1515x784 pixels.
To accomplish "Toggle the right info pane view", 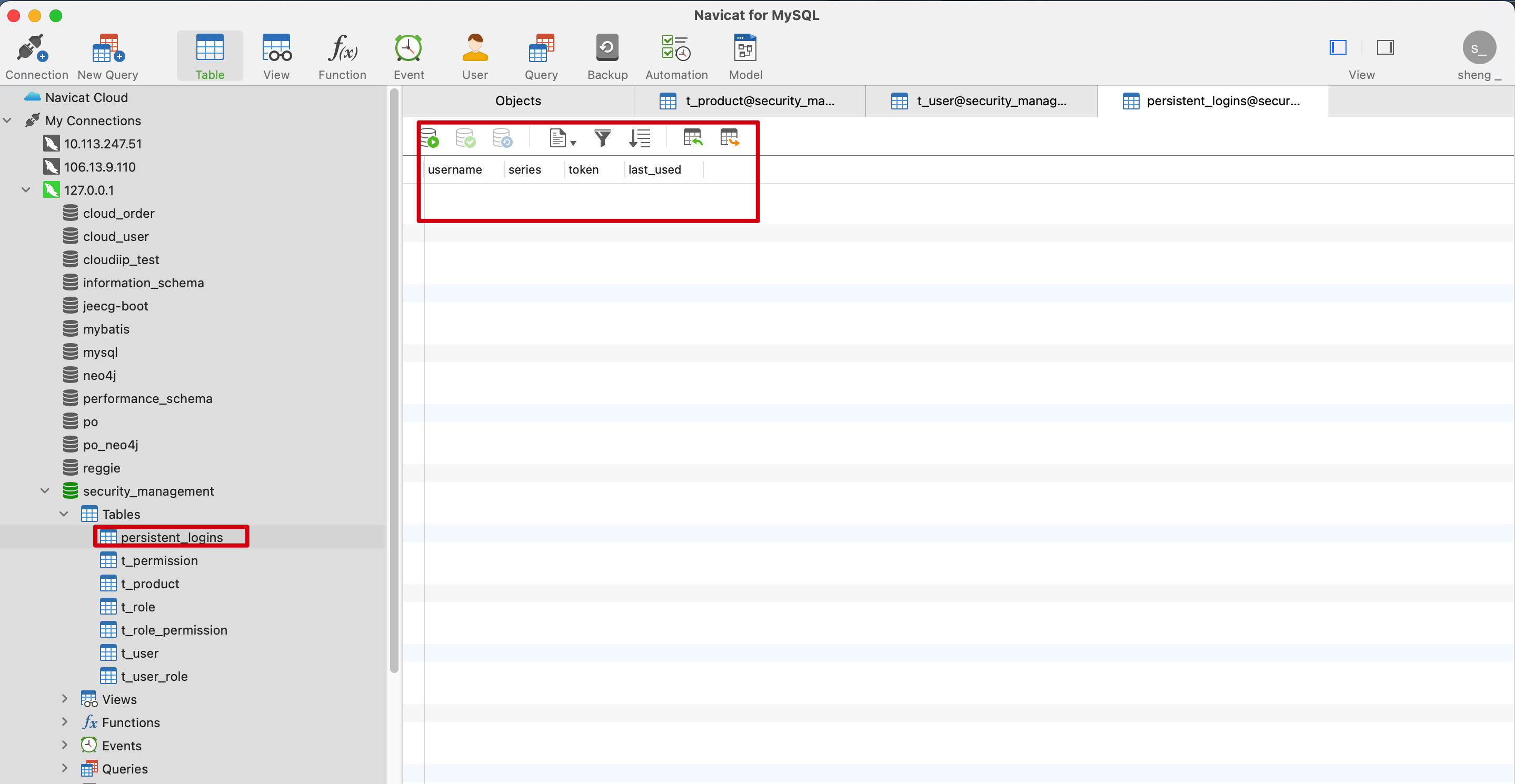I will [x=1384, y=47].
